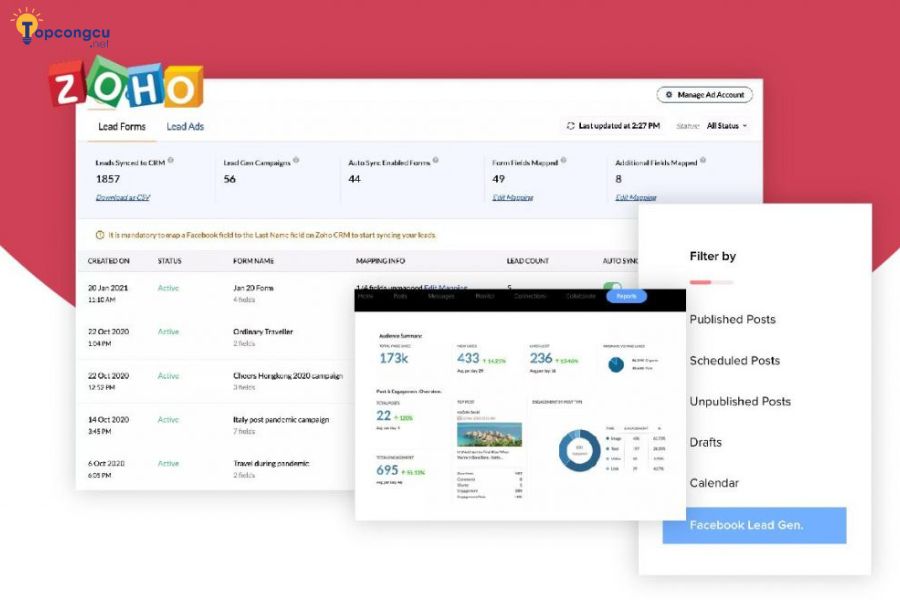Click the warning icon in the mandatory mapping notice

point(100,235)
